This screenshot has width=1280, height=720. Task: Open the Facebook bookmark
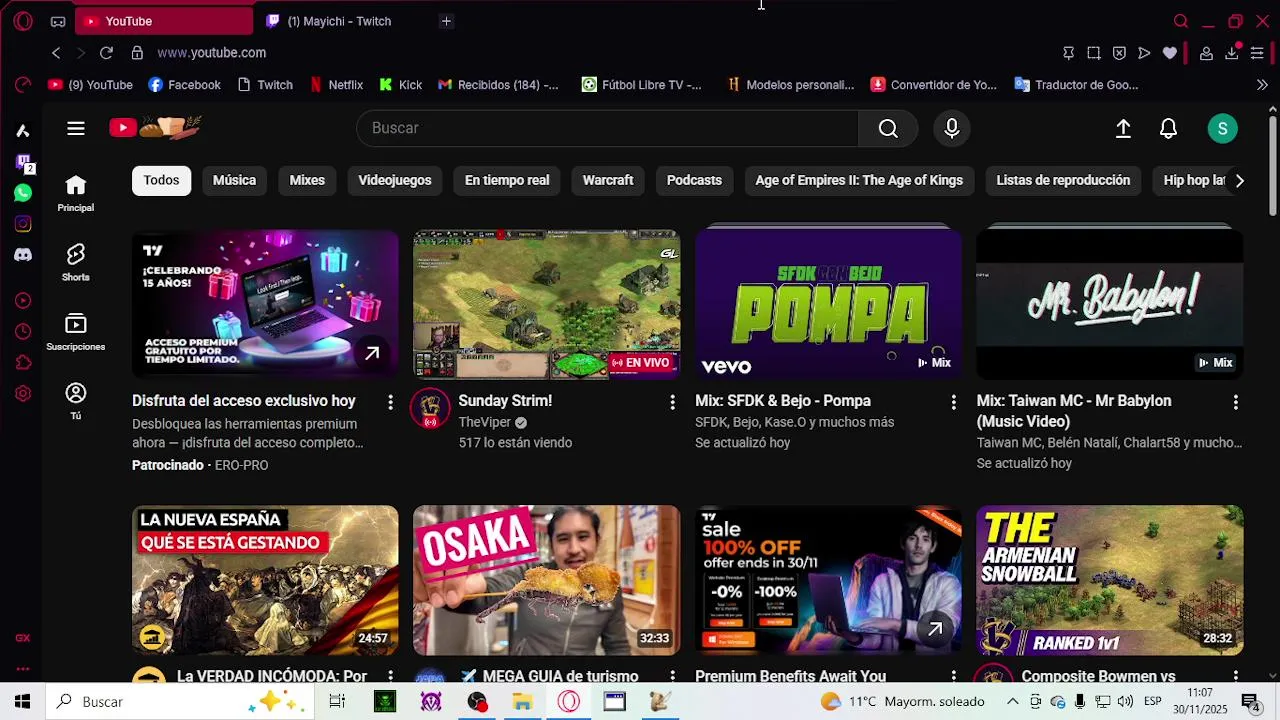pyautogui.click(x=184, y=85)
